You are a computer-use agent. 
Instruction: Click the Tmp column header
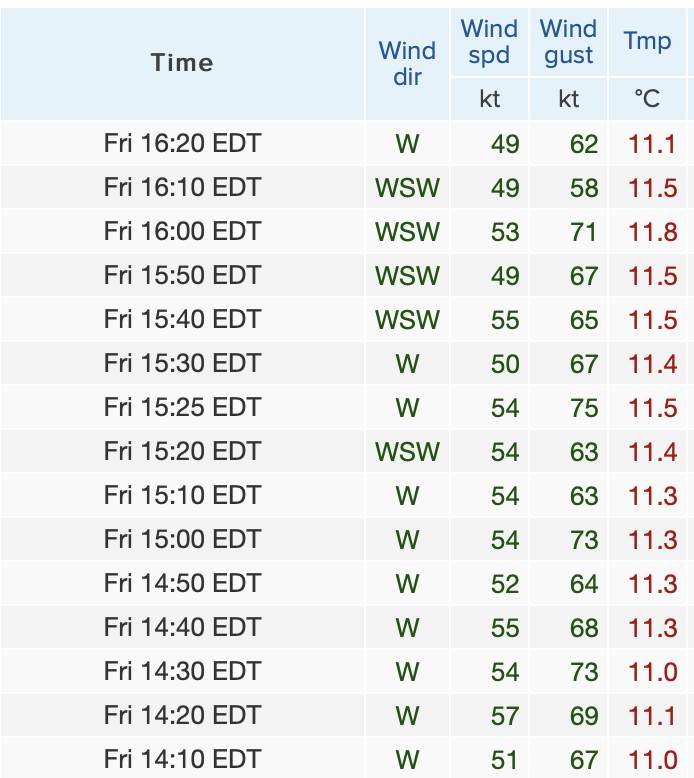coord(647,41)
